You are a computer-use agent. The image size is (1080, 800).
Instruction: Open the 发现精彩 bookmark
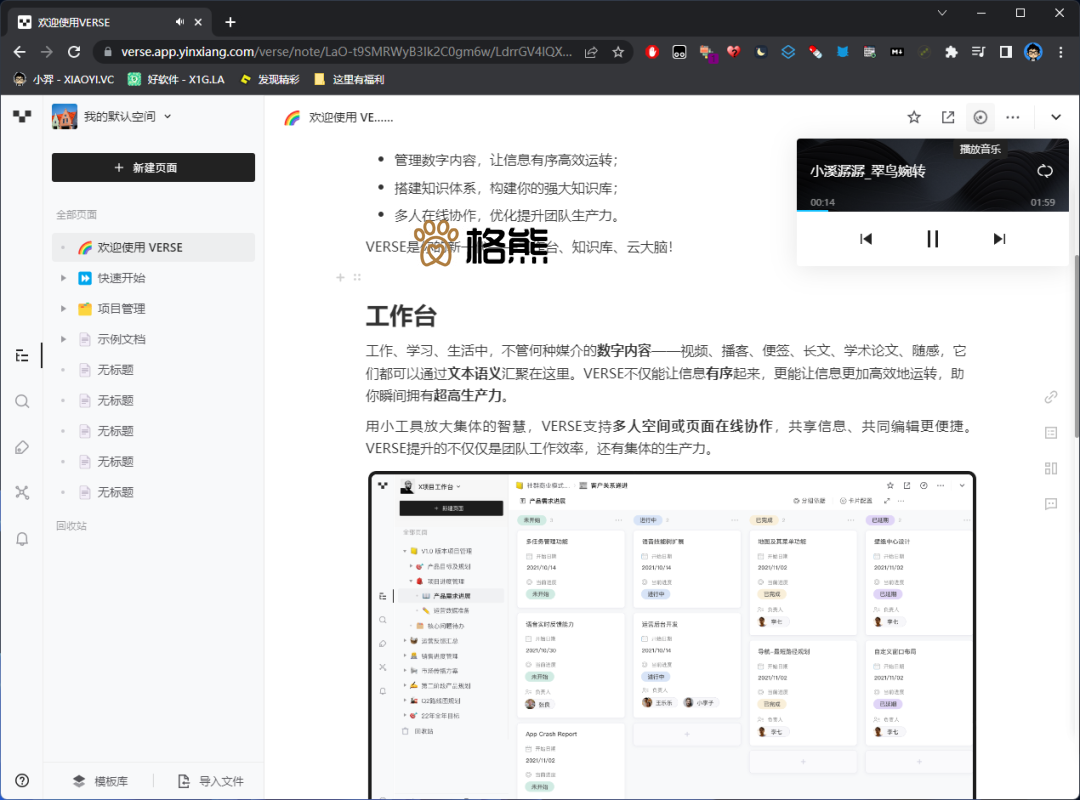coord(269,79)
